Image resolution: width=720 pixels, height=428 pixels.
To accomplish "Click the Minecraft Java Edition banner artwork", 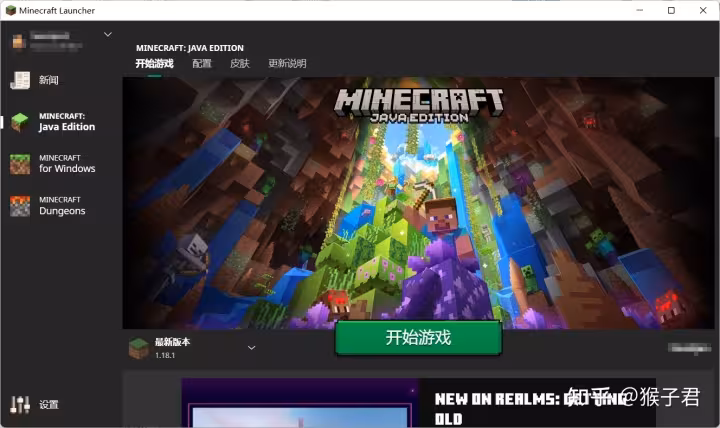I will click(x=418, y=203).
